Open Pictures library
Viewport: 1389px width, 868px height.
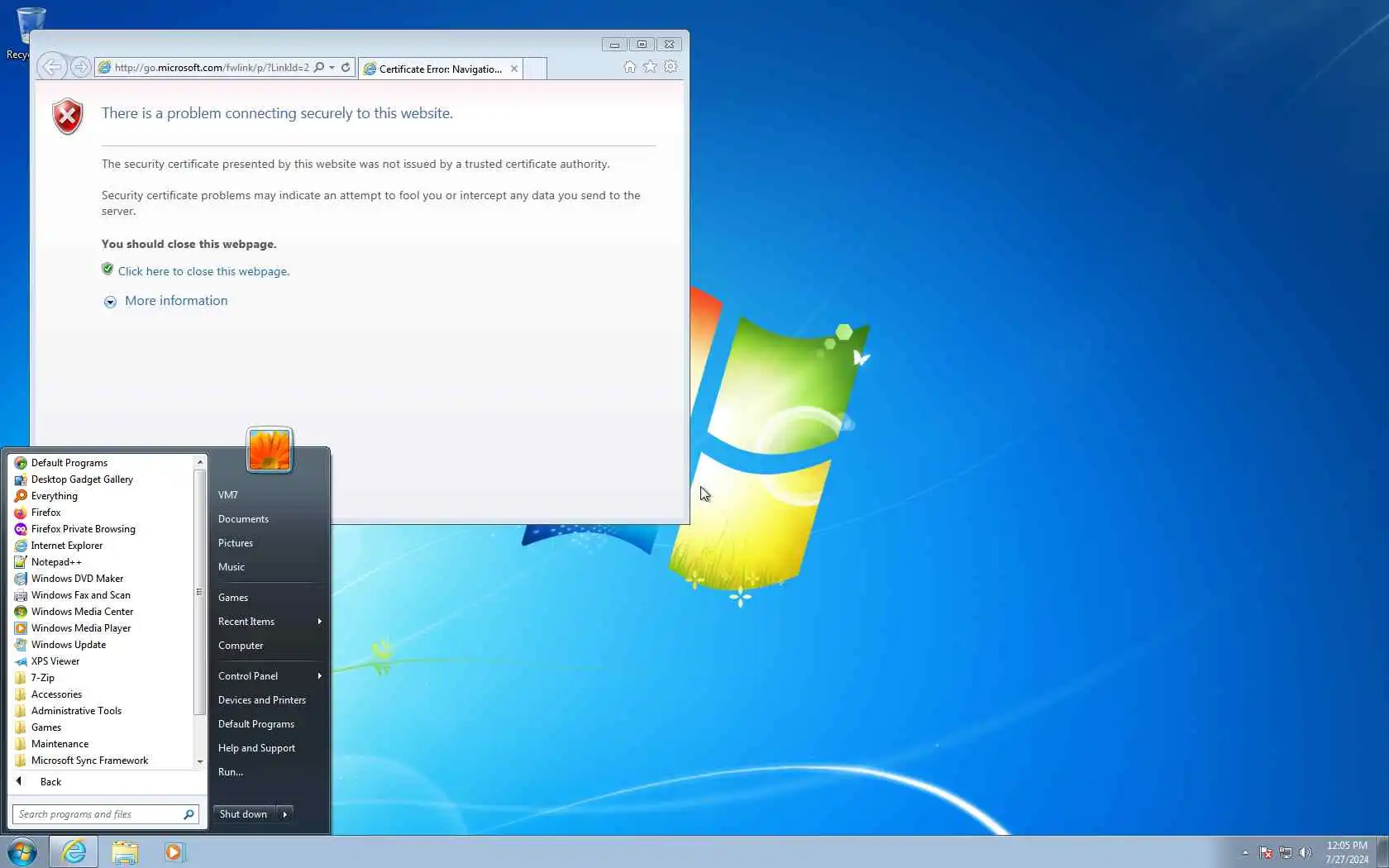(x=268, y=543)
